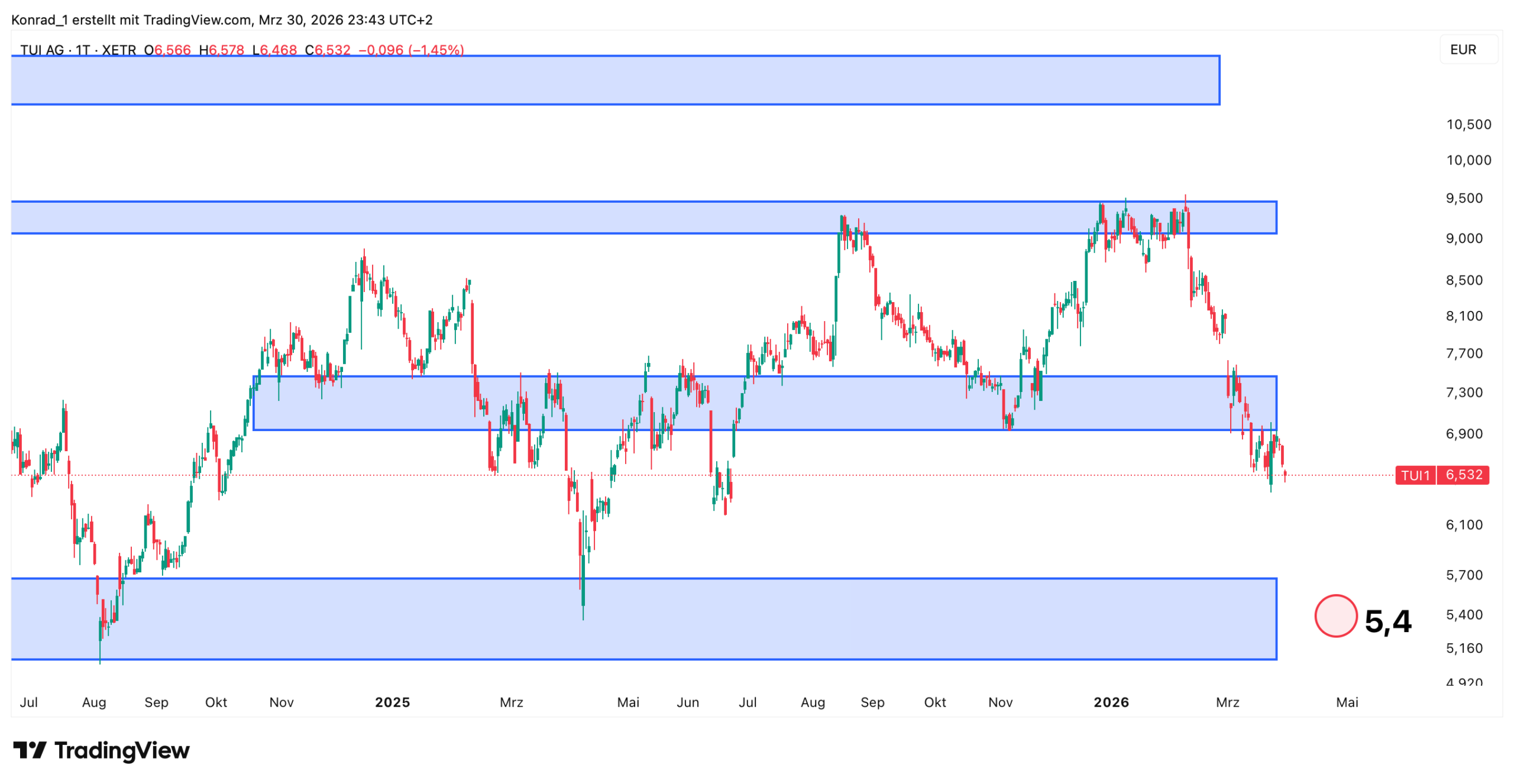Select the top blue resistance zone rectangle
The image size is (1514, 784).
click(x=615, y=80)
